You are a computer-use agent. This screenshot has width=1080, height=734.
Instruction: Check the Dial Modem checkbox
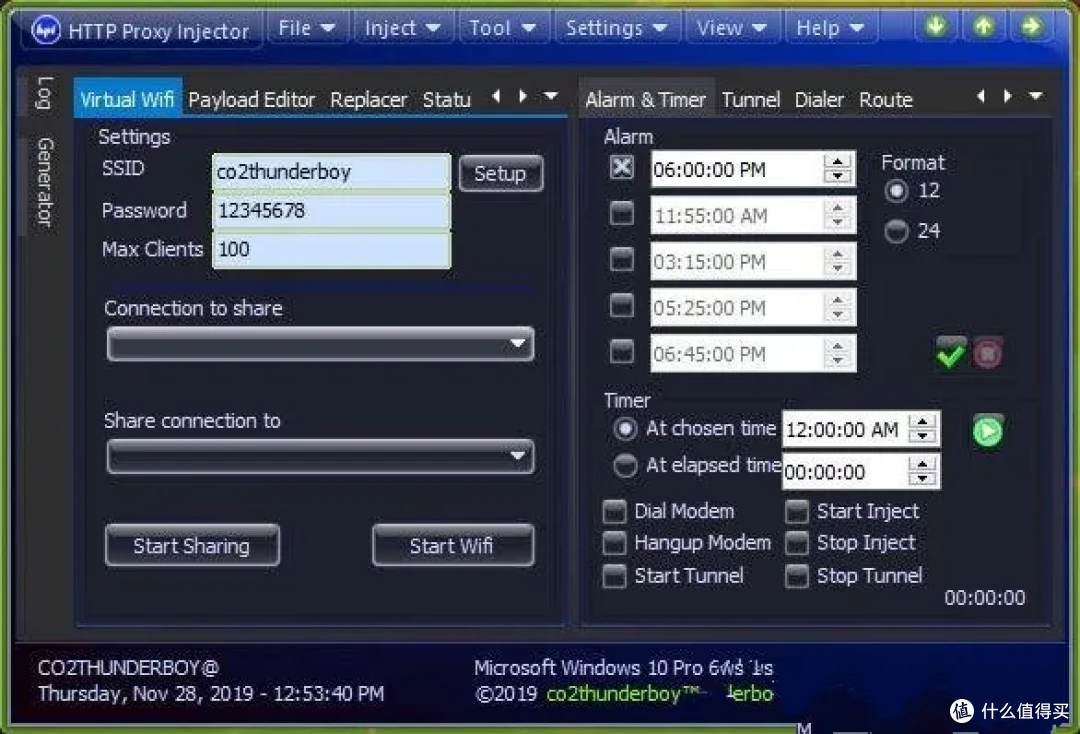click(x=614, y=512)
